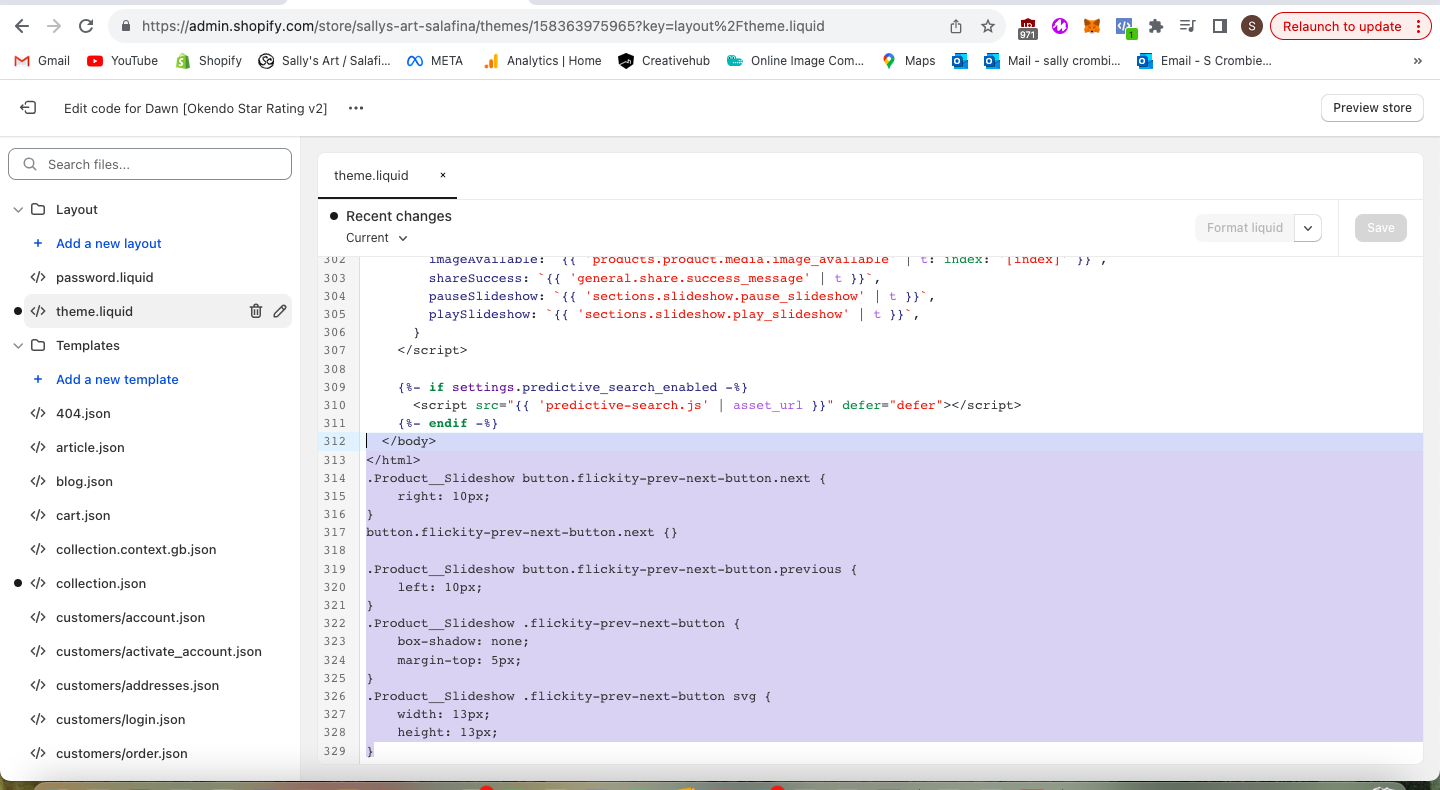Image resolution: width=1440 pixels, height=790 pixels.
Task: Reload the page in the browser
Action: click(86, 27)
